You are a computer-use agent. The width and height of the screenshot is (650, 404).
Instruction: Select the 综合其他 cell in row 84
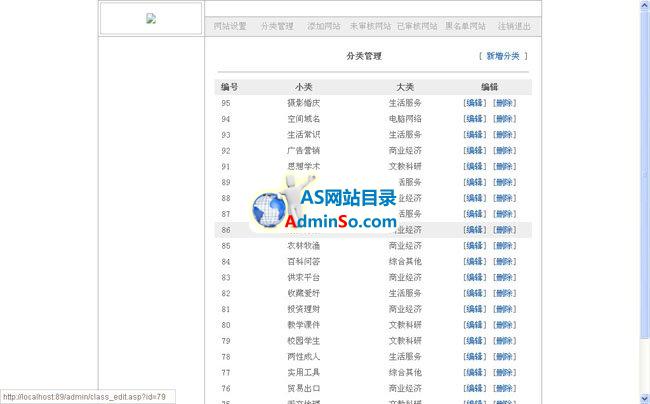[x=405, y=261]
